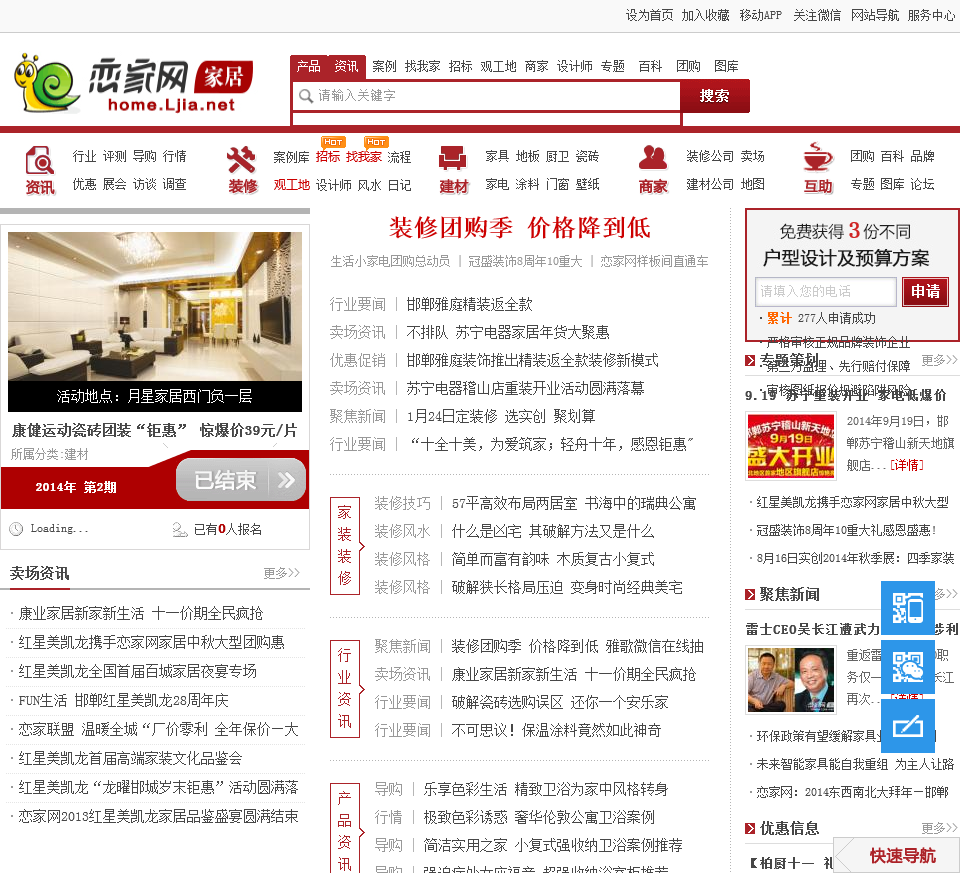Click the 家装装修 vertical section label
The image size is (960, 873).
click(x=345, y=545)
